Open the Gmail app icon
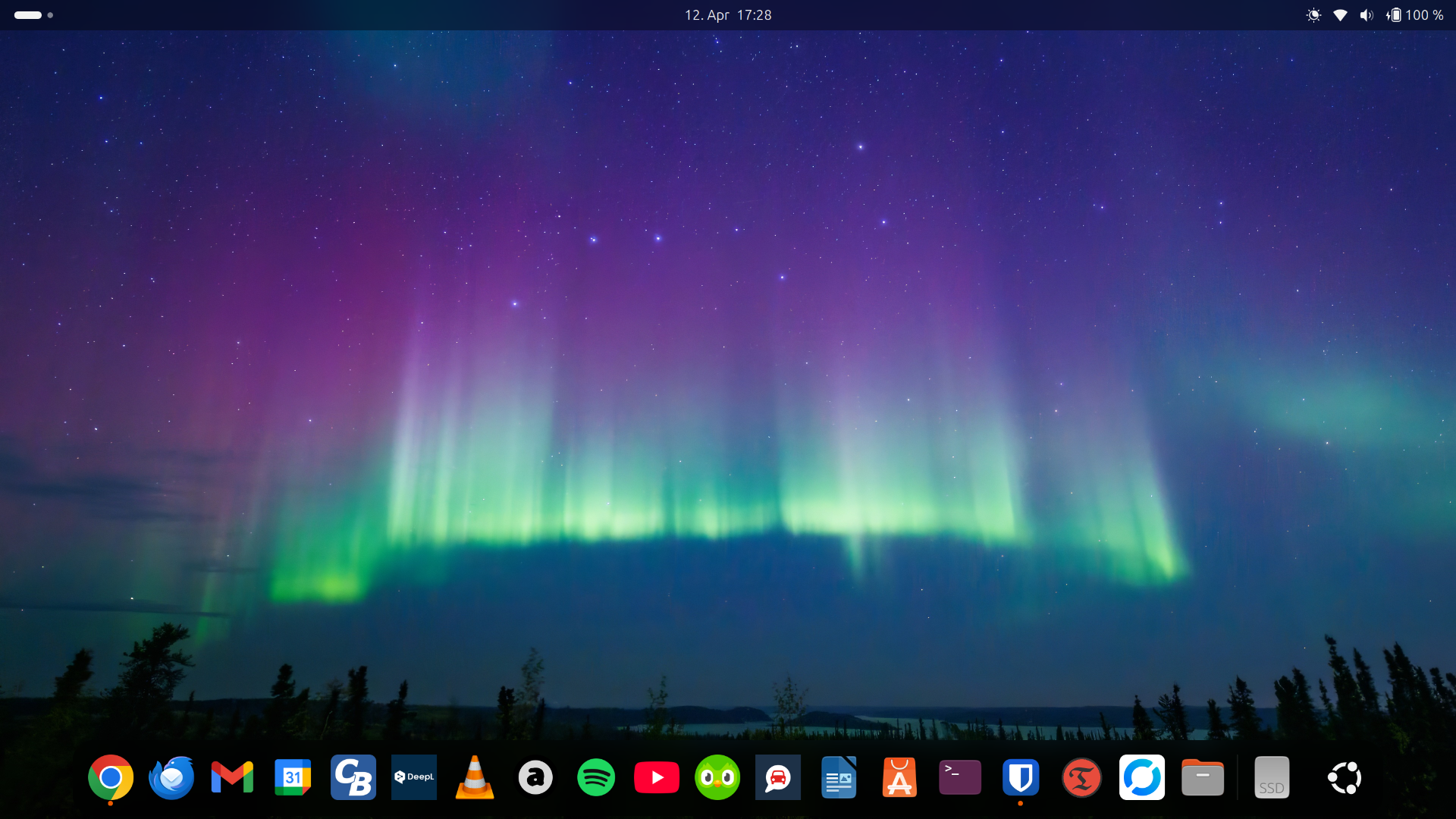This screenshot has width=1456, height=819. click(232, 777)
